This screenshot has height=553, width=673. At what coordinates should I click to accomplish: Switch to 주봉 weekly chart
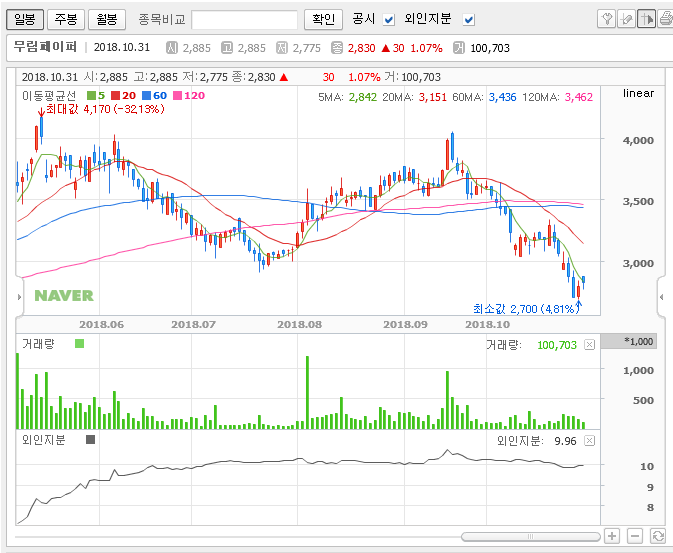(x=66, y=19)
